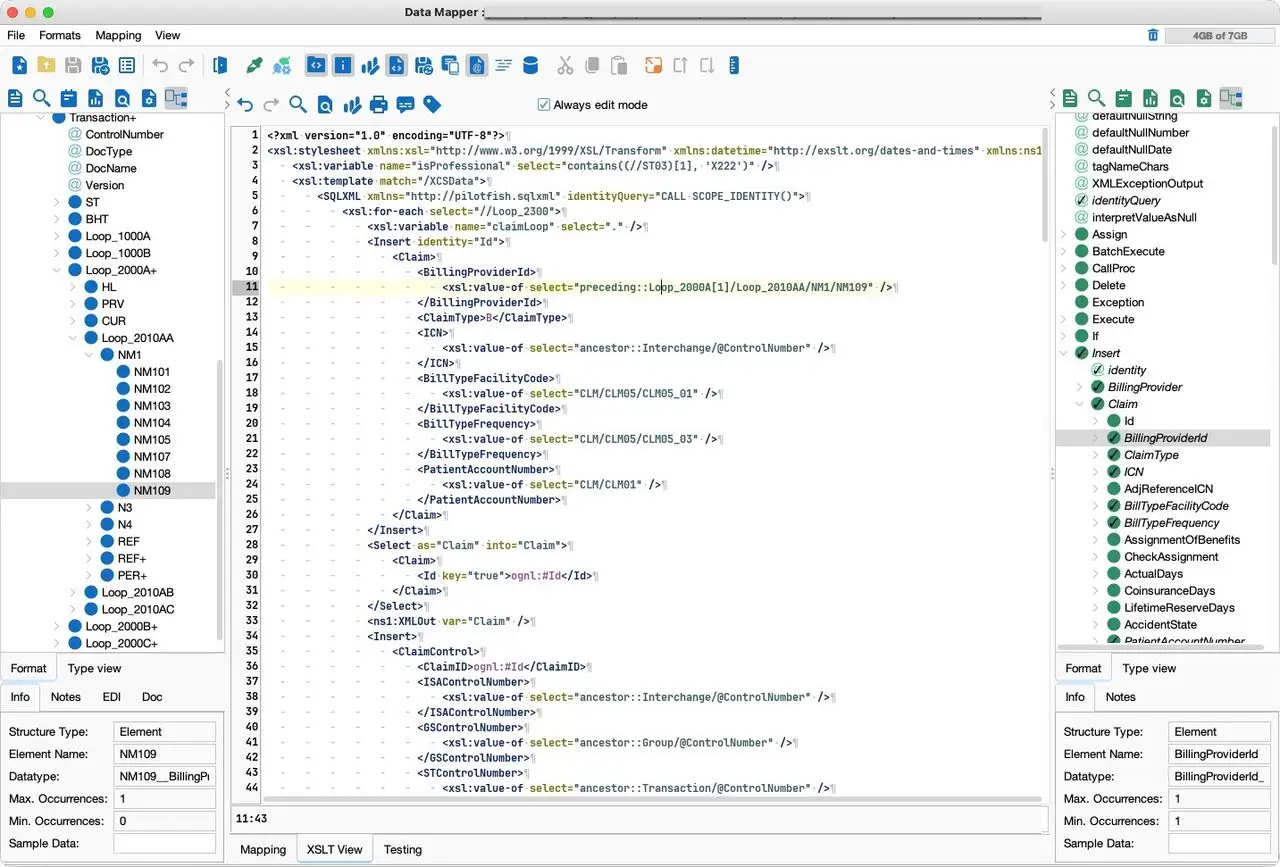The height and width of the screenshot is (867, 1280).
Task: Switch to the Mapping tab
Action: pyautogui.click(x=263, y=849)
